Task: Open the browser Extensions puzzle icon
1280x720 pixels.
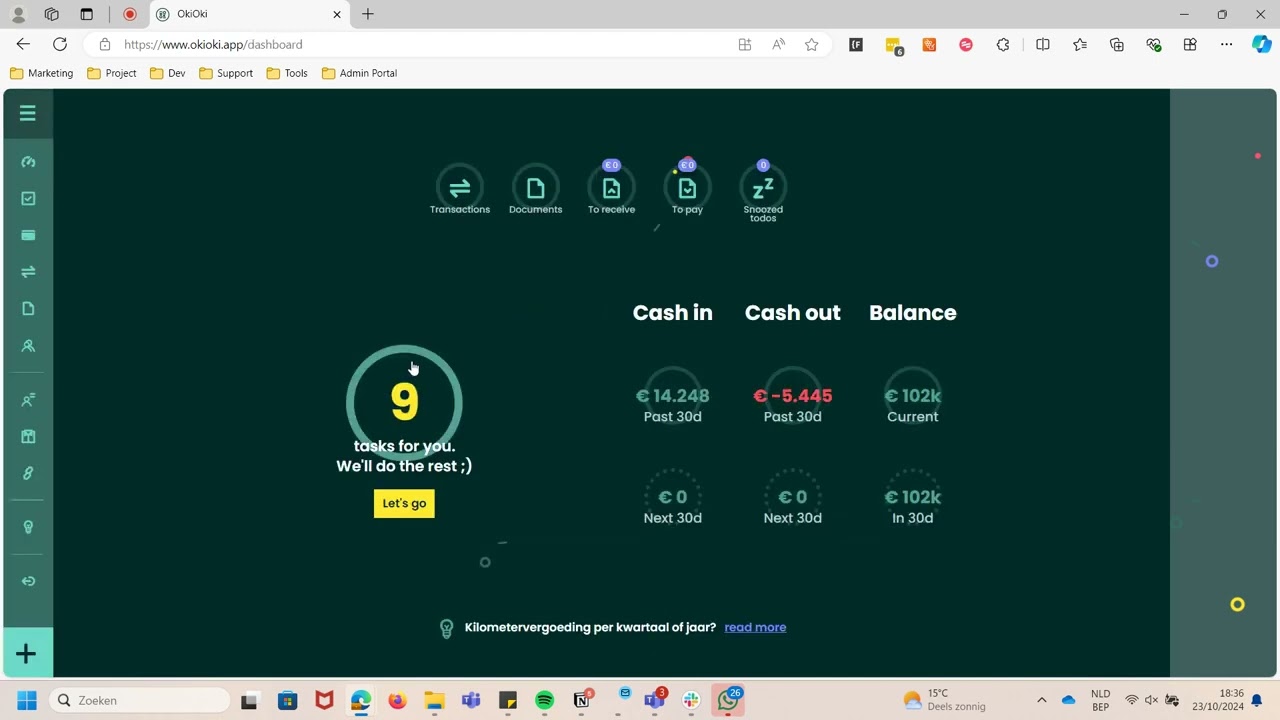Action: [x=1003, y=44]
